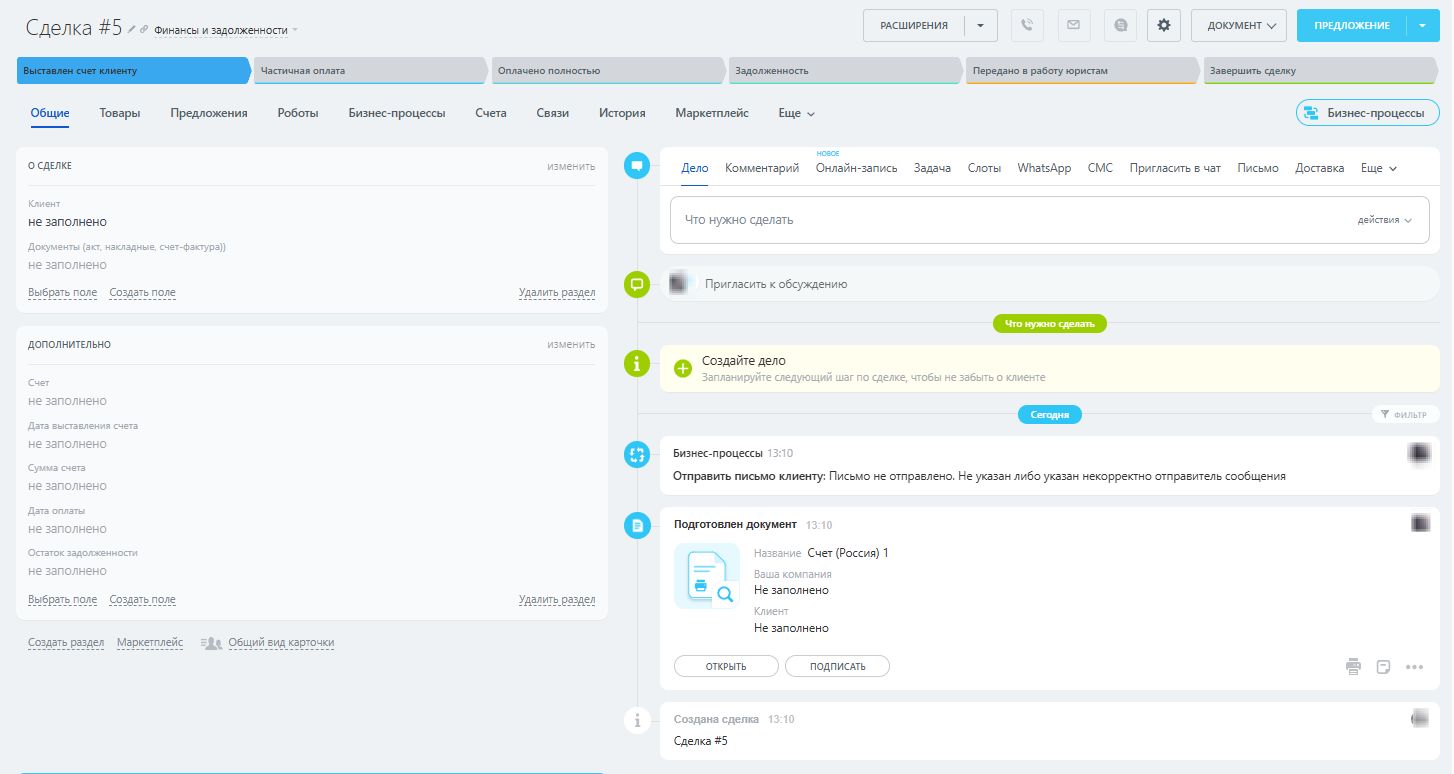
Task: Open the chat bubble icon in header
Action: pyautogui.click(x=1120, y=26)
